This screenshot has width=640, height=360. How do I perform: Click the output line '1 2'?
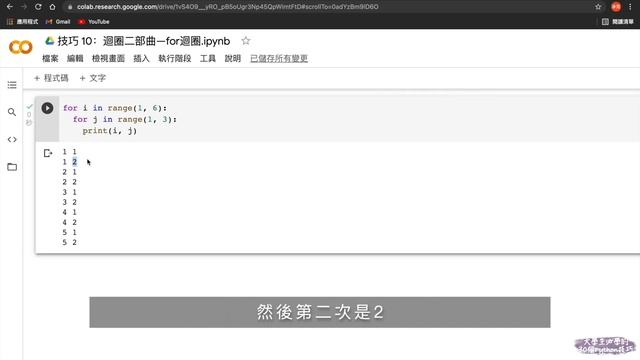(x=69, y=162)
